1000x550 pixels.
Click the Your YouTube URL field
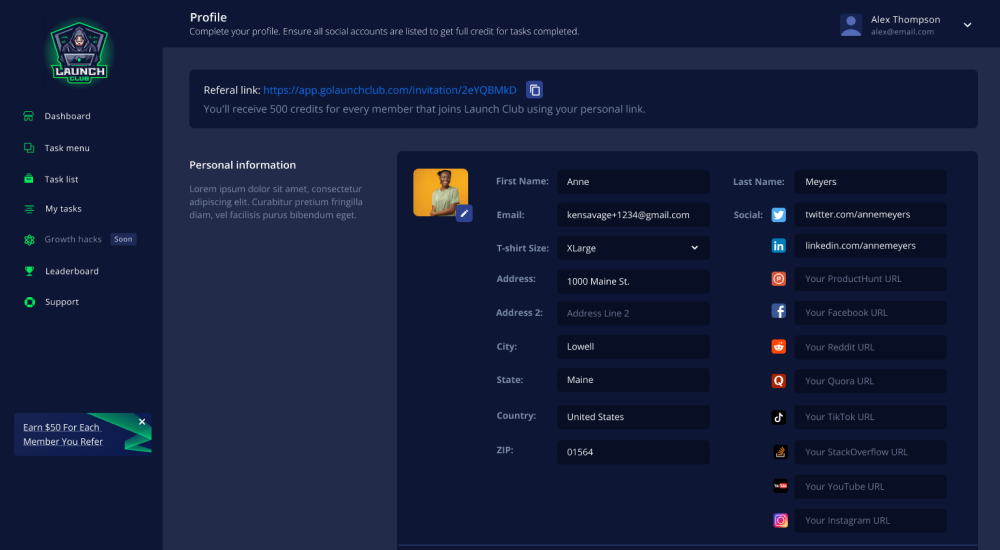(x=870, y=486)
